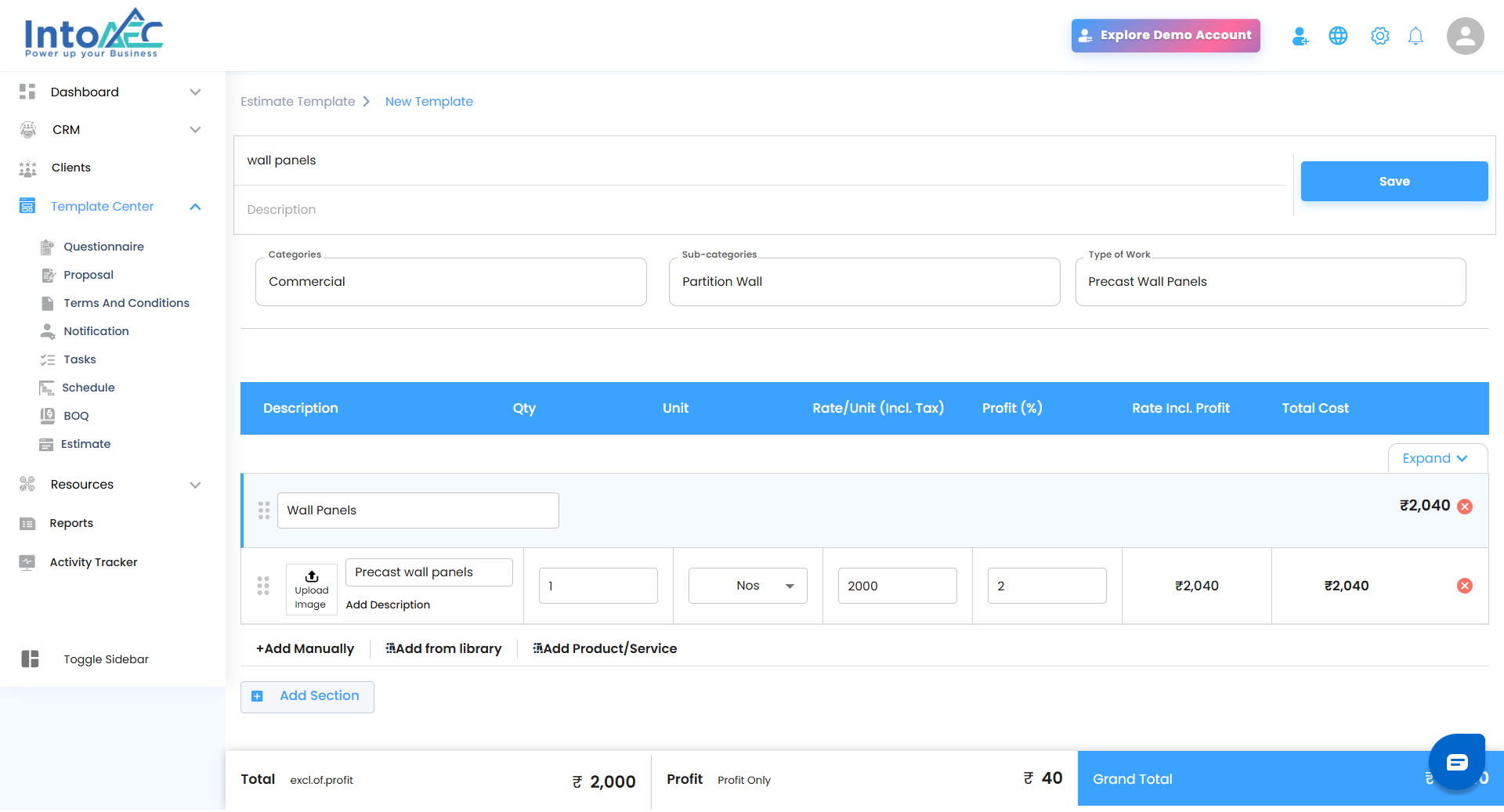This screenshot has width=1504, height=812.
Task: Open the globe language icon
Action: [x=1338, y=36]
